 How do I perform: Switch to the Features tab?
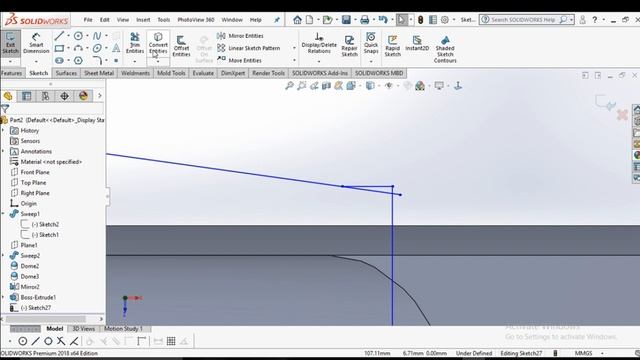click(11, 73)
